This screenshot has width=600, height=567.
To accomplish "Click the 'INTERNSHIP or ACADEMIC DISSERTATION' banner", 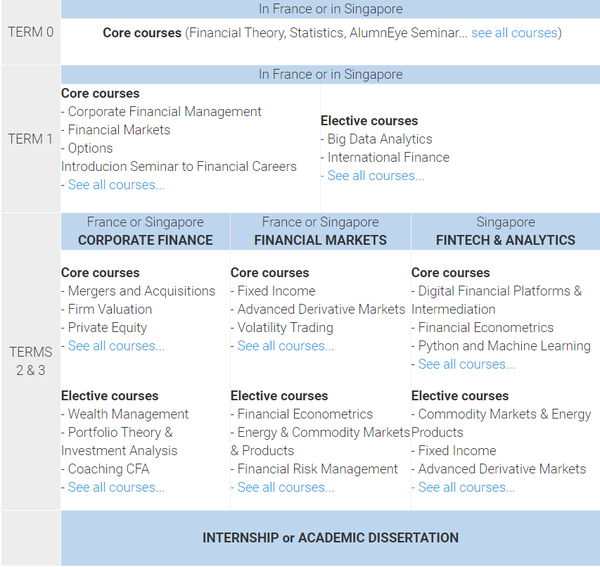I will point(330,538).
